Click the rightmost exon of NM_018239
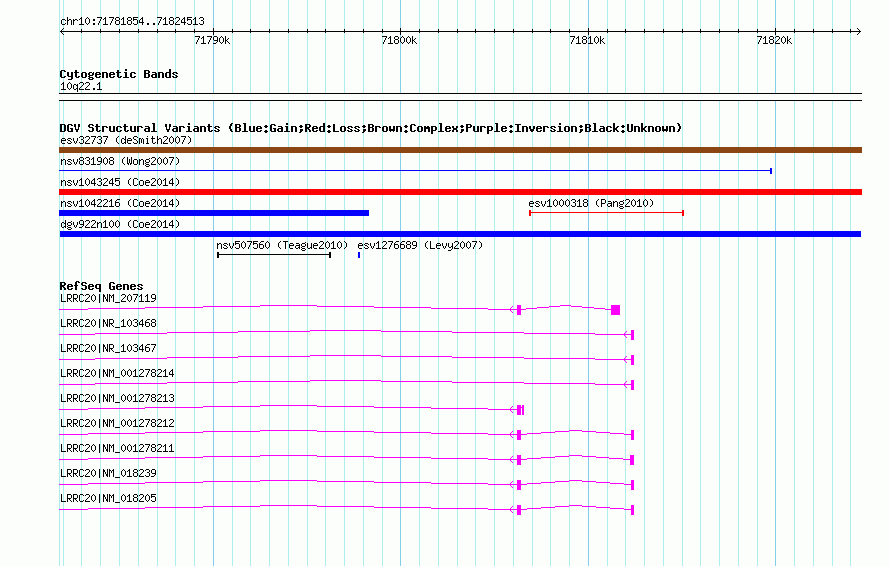 click(x=632, y=485)
